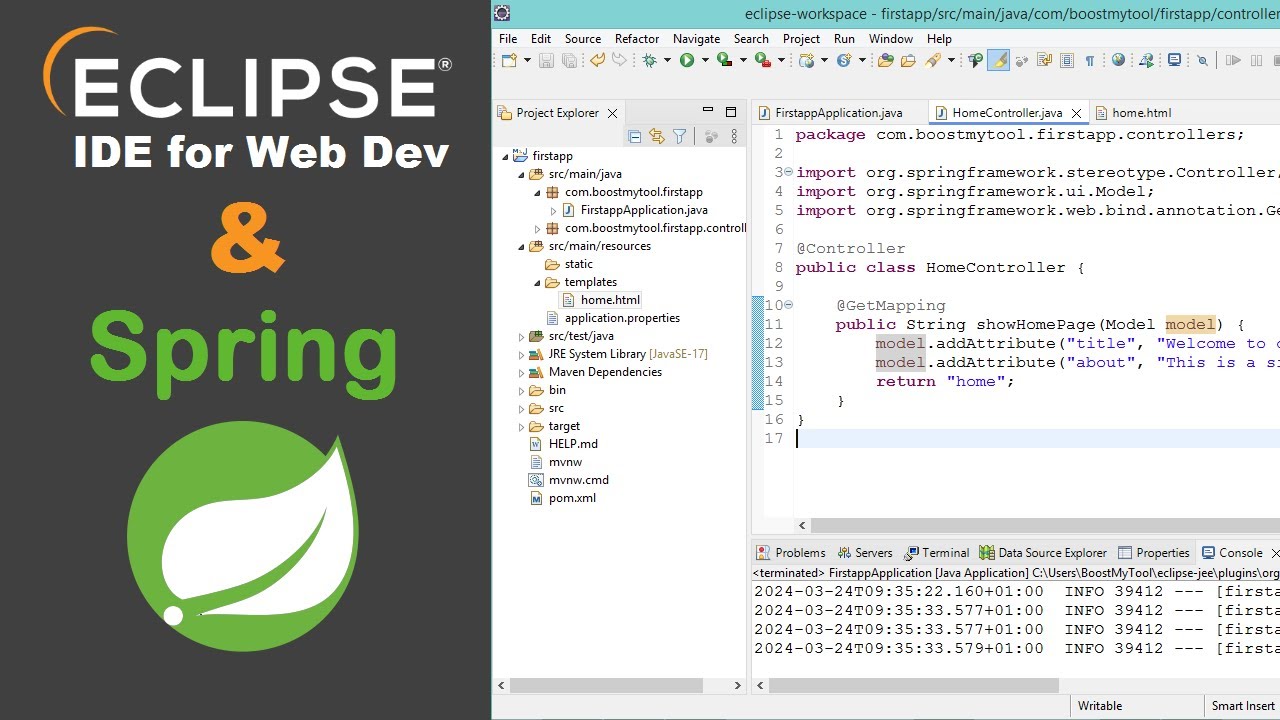Image resolution: width=1280 pixels, height=720 pixels.
Task: Close the HomeController.java editor tab
Action: pos(1076,113)
